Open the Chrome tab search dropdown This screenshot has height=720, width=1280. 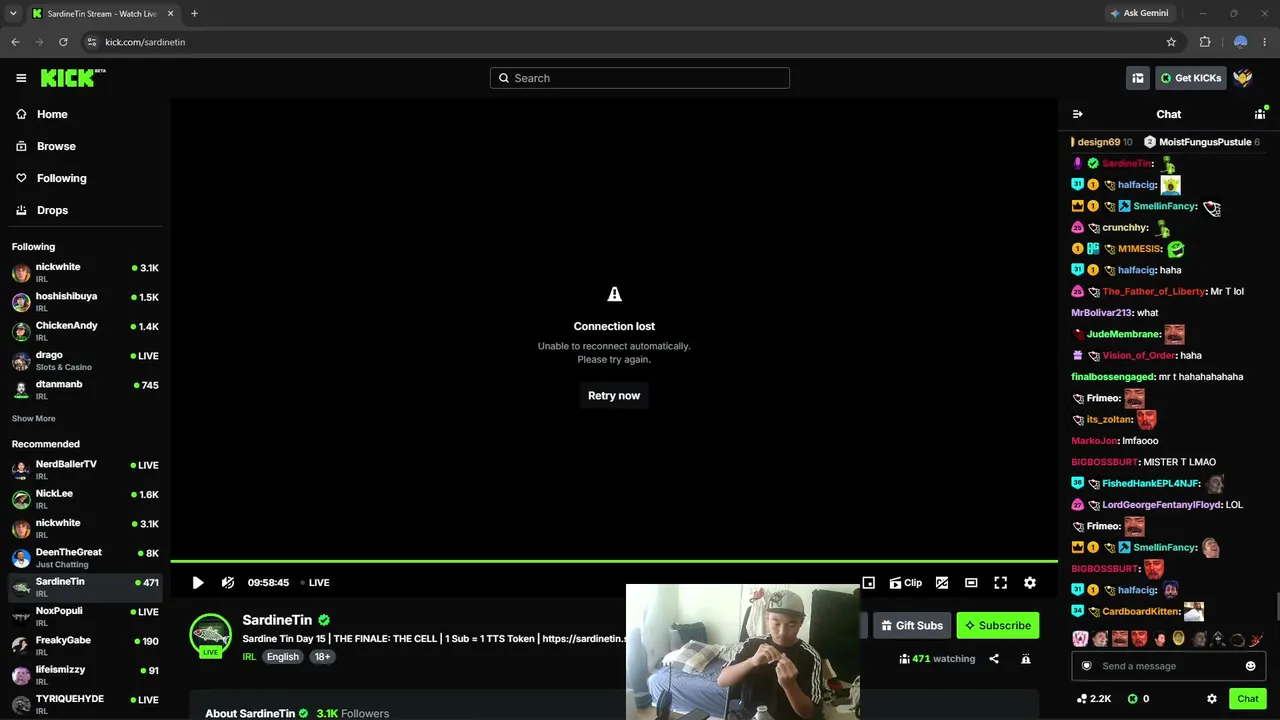click(13, 13)
